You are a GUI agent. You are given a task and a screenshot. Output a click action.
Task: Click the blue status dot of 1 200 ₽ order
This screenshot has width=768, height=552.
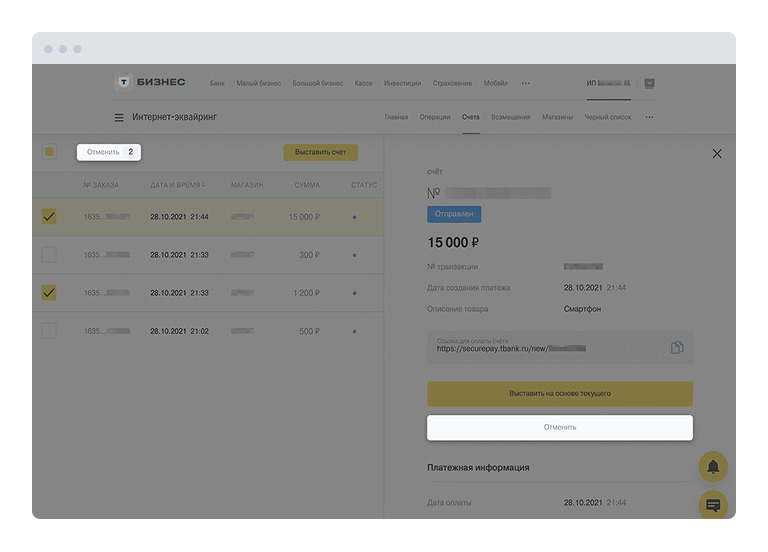355,293
